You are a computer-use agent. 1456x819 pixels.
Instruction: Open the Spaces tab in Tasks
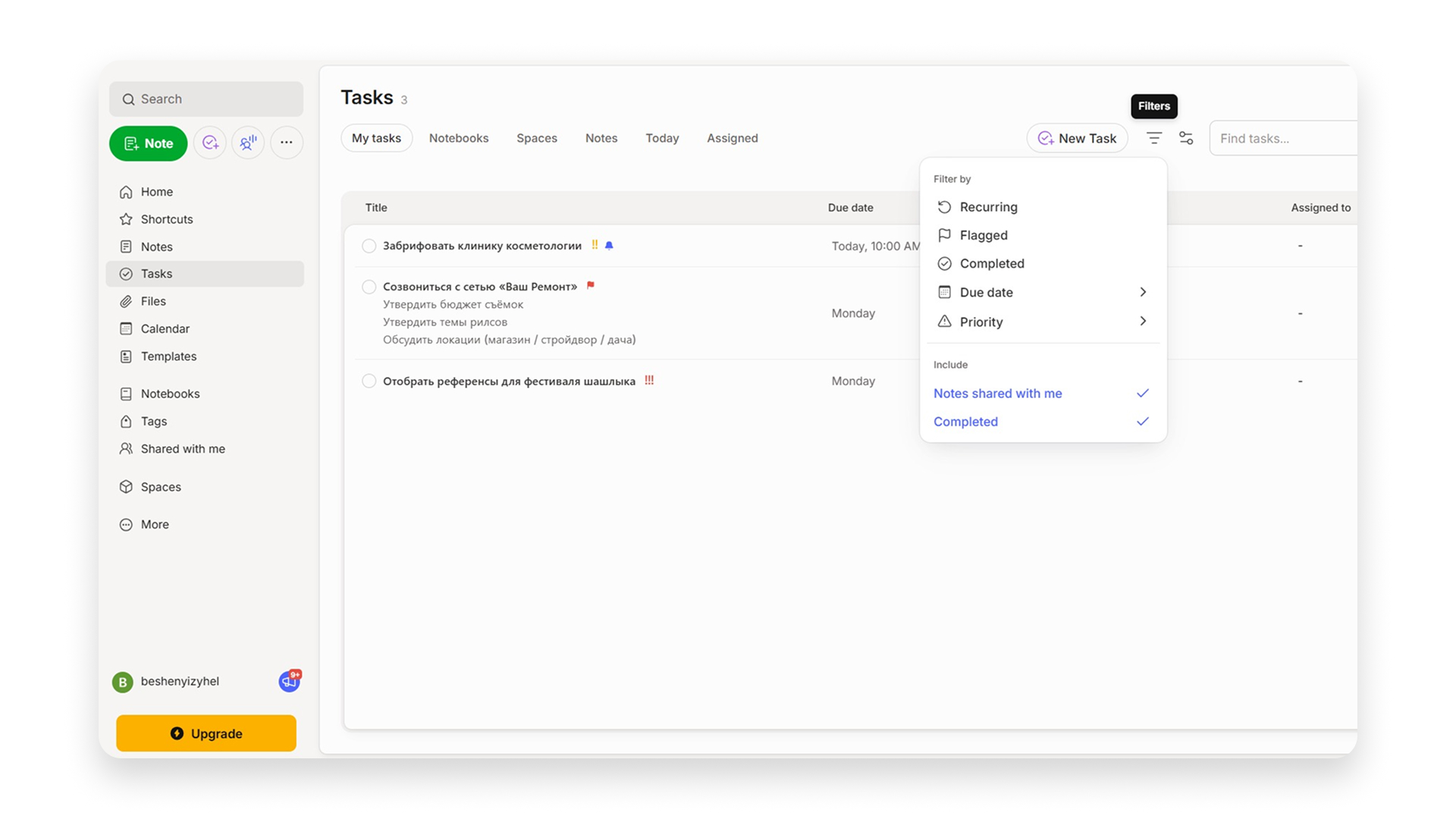pyautogui.click(x=537, y=138)
